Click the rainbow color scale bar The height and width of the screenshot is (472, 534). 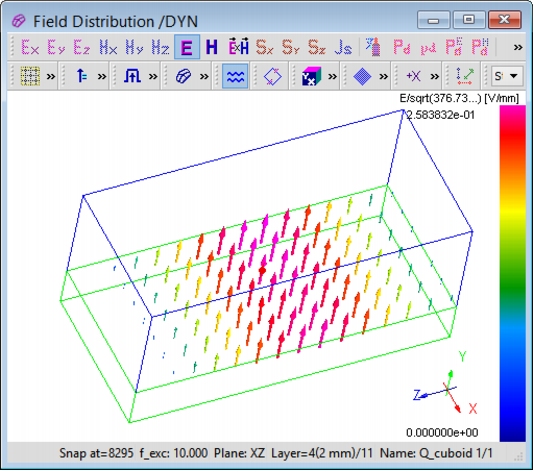(x=513, y=273)
